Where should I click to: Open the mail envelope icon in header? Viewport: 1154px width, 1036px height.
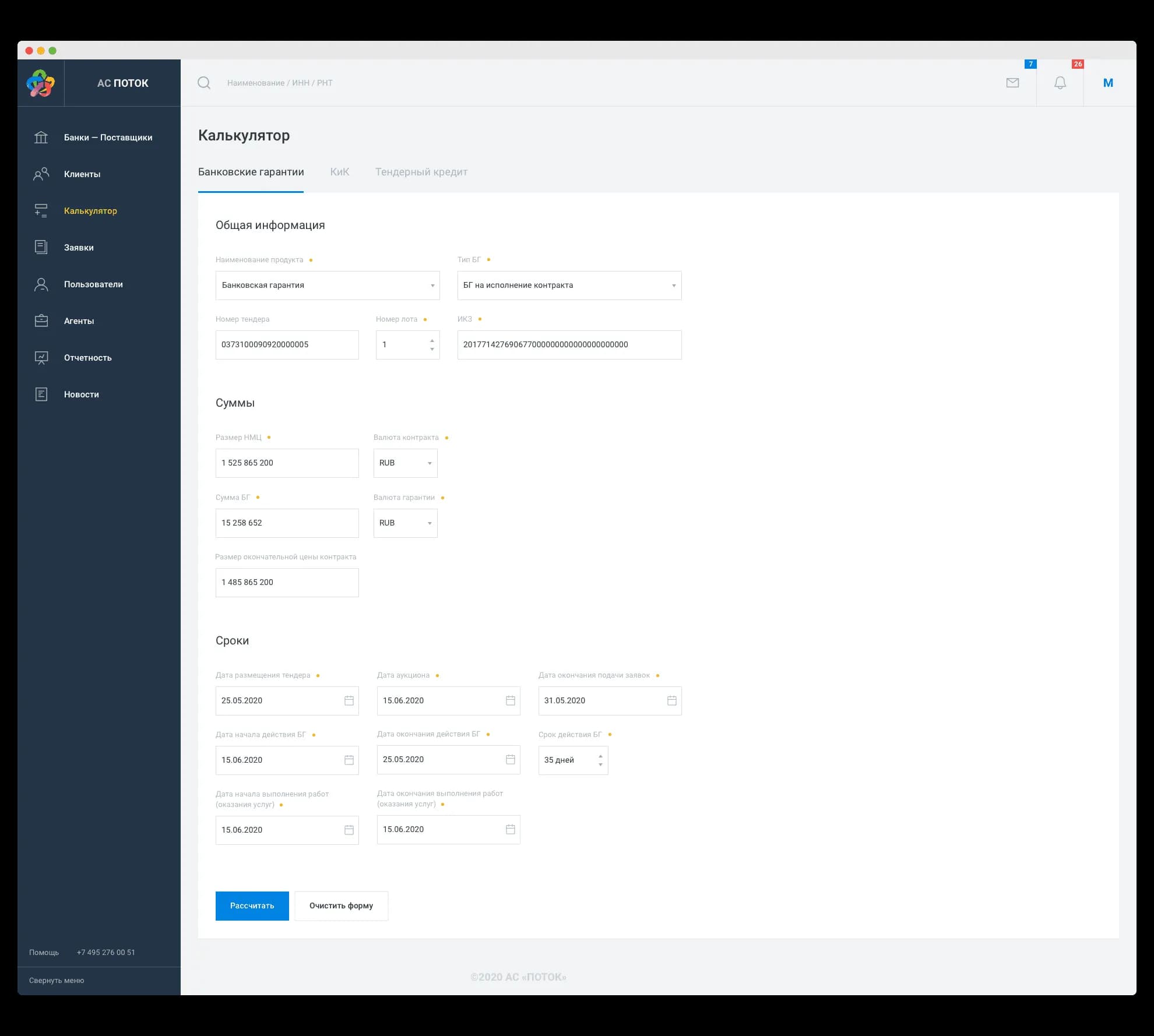[x=1012, y=83]
